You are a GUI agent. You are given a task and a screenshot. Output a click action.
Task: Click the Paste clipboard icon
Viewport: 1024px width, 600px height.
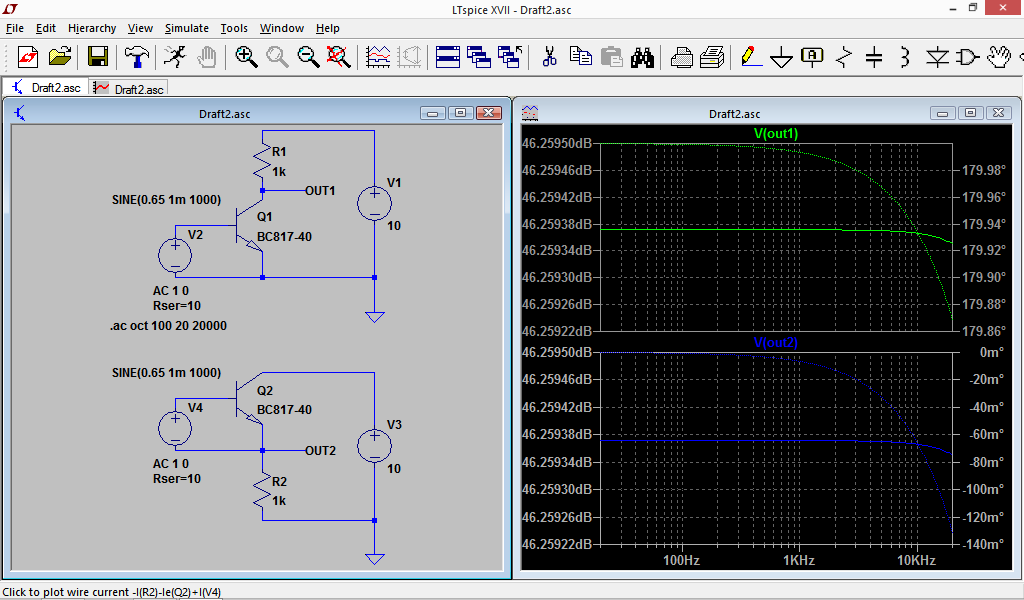(x=612, y=57)
